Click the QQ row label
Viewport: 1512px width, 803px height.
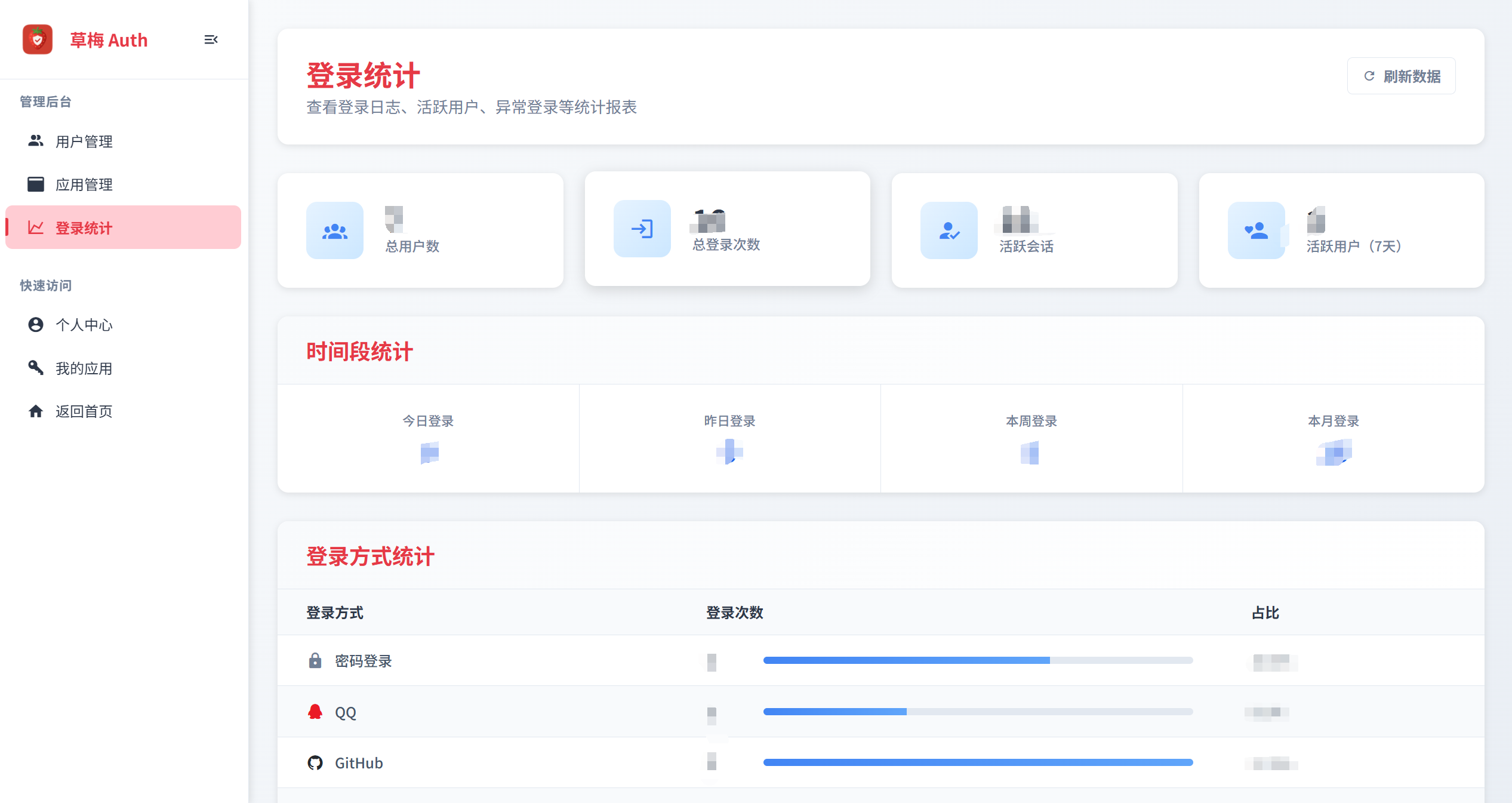(346, 712)
